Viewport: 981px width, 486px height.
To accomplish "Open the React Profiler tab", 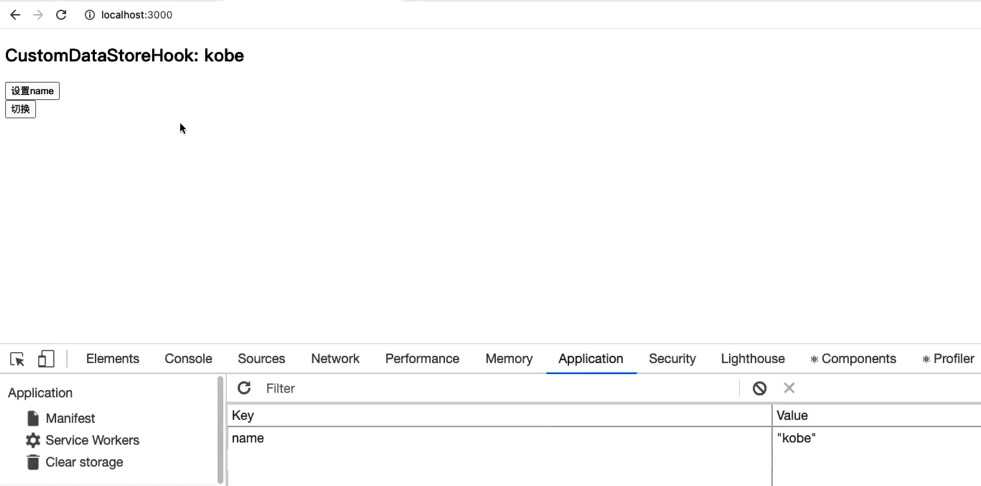I will tap(948, 359).
